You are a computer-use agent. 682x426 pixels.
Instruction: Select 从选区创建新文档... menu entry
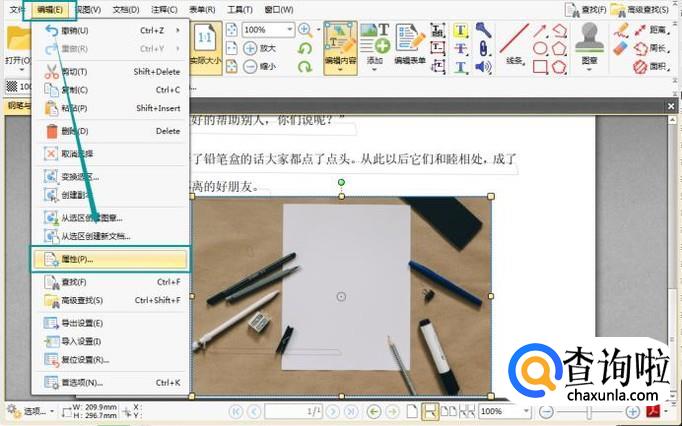click(x=111, y=236)
